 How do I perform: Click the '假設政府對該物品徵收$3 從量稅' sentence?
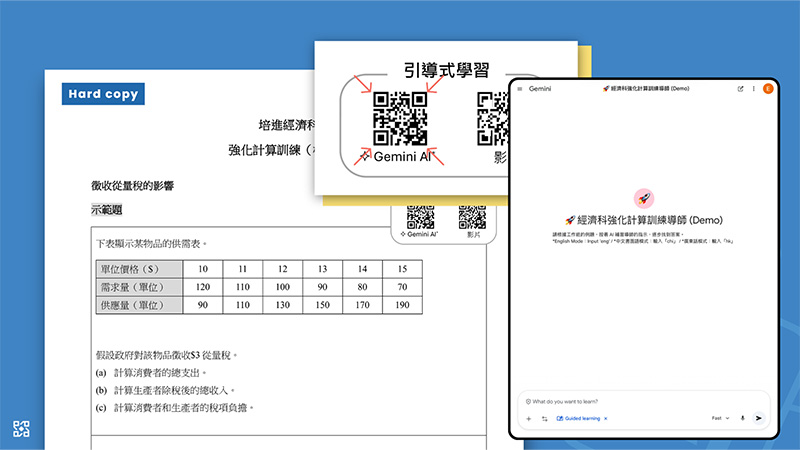pyautogui.click(x=167, y=355)
